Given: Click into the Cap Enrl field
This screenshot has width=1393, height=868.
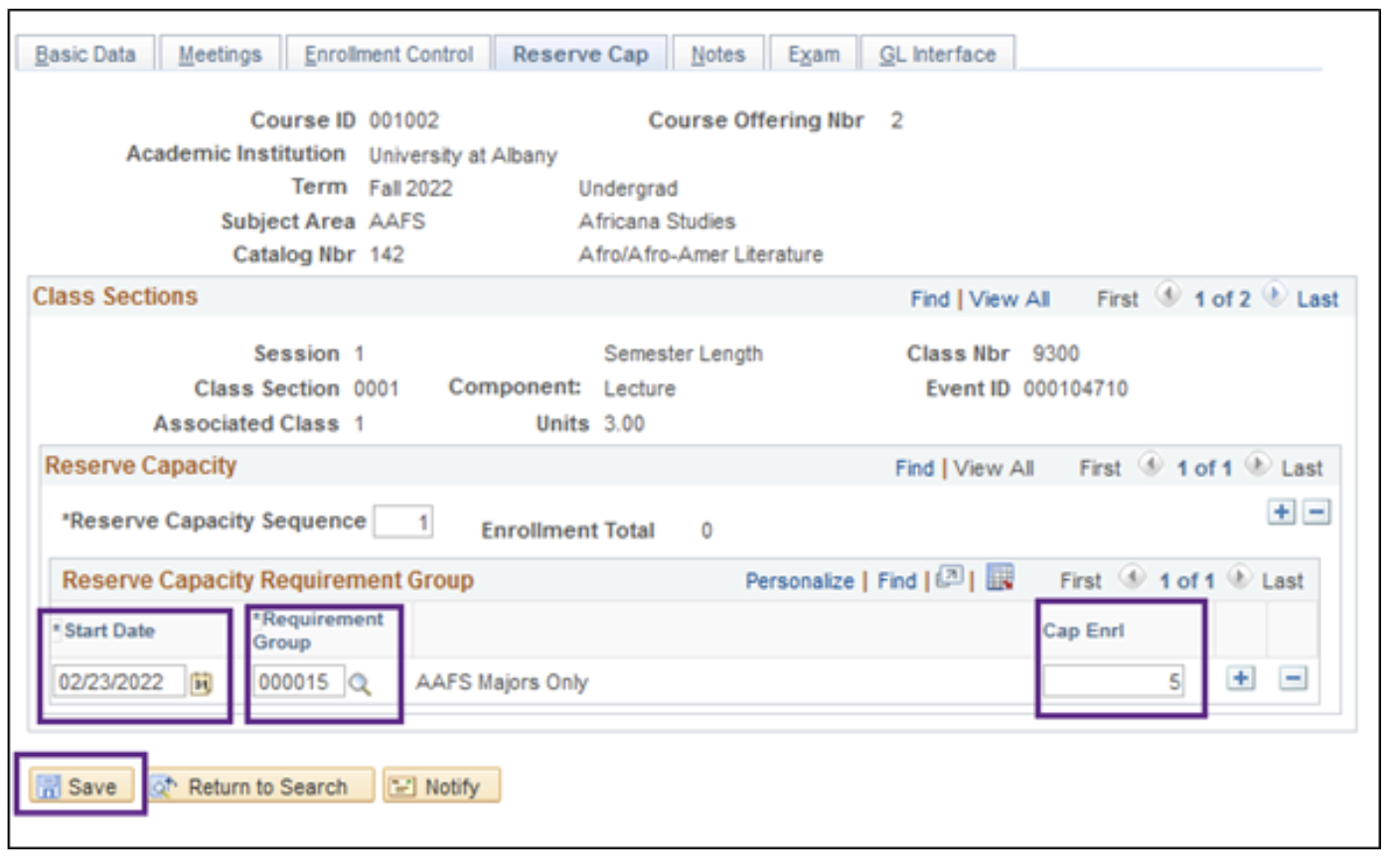Looking at the screenshot, I should coord(1112,681).
